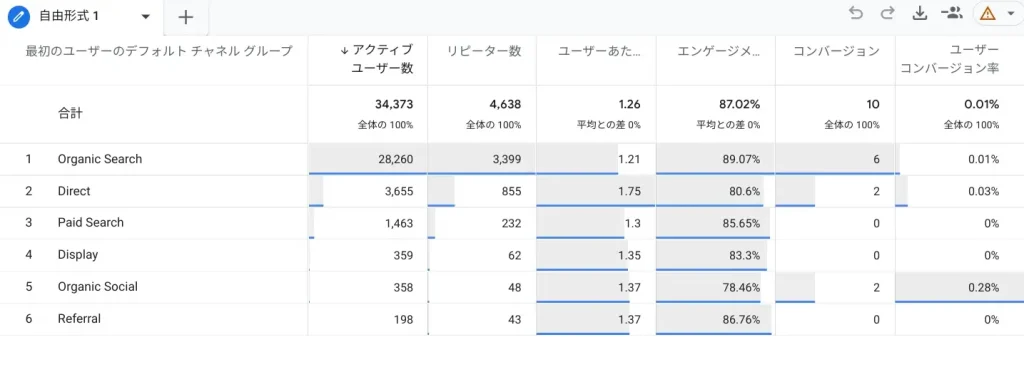1024x367 pixels.
Task: Click Display per-user value 1.35
Action: (x=630, y=255)
